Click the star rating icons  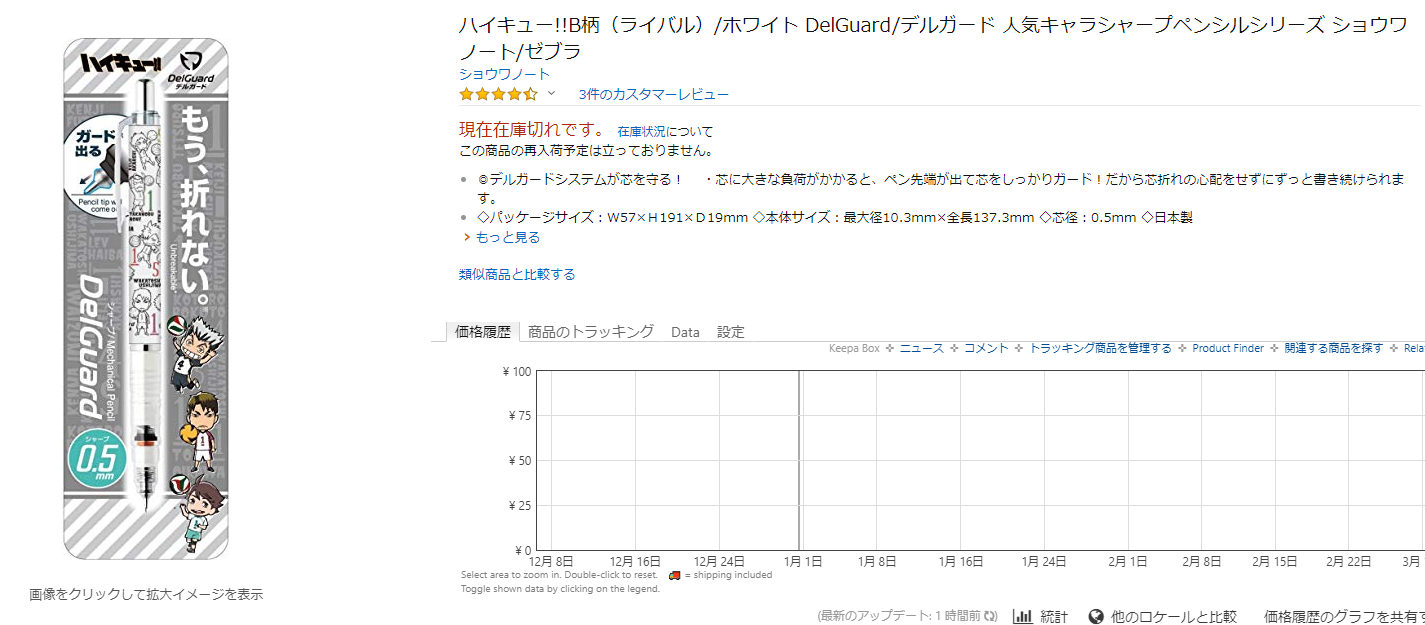[498, 94]
